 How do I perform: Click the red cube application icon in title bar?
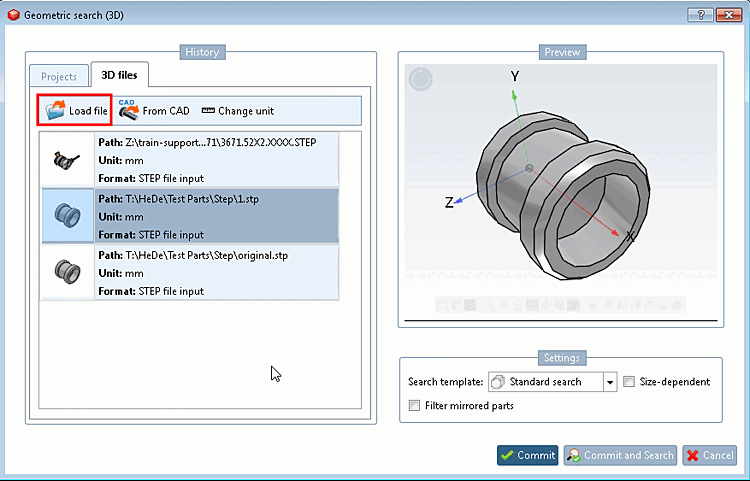pyautogui.click(x=14, y=15)
